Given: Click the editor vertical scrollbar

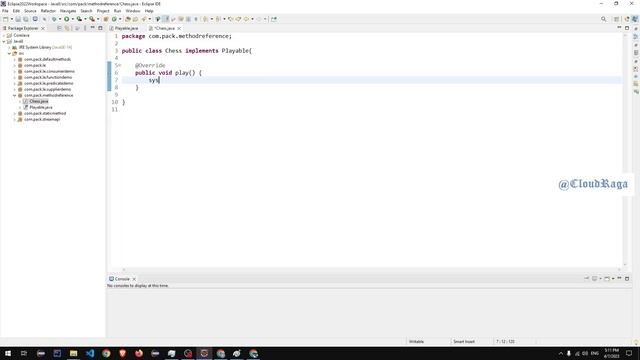Looking at the screenshot, I should tap(625, 149).
